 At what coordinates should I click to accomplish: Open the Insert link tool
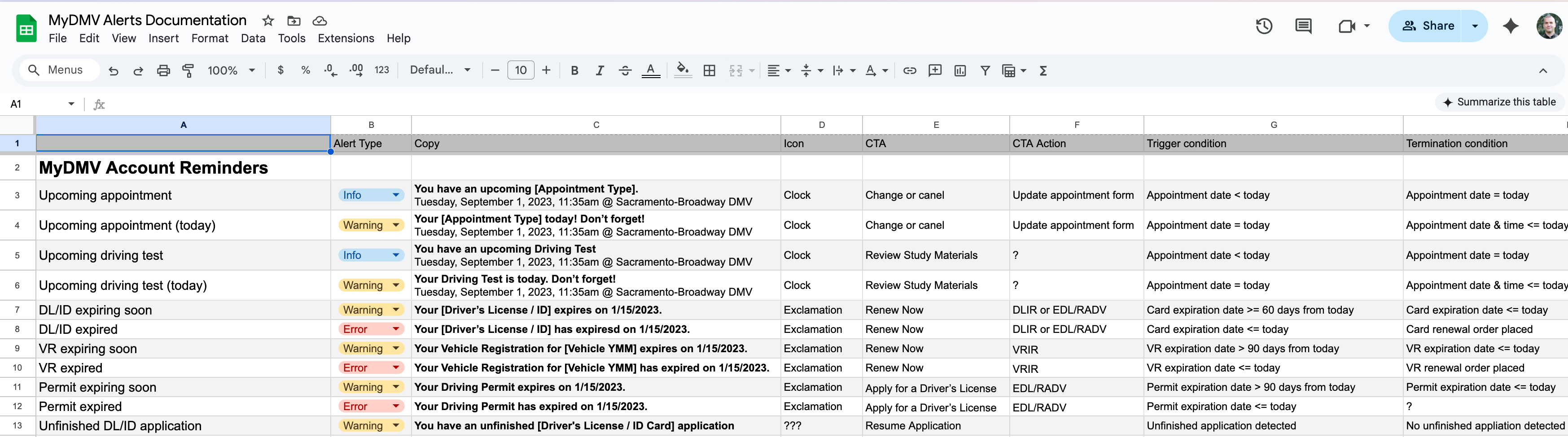pos(909,70)
